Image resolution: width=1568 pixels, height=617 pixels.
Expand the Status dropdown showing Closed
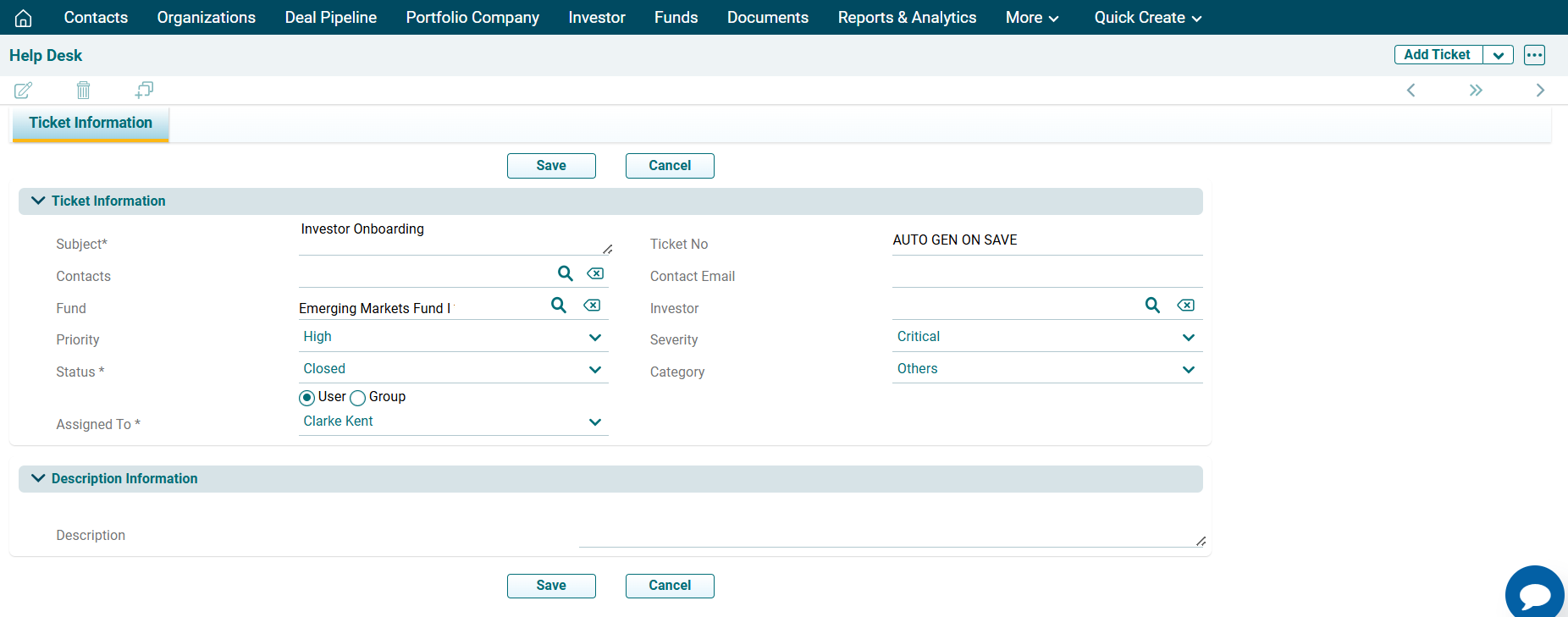click(x=453, y=369)
